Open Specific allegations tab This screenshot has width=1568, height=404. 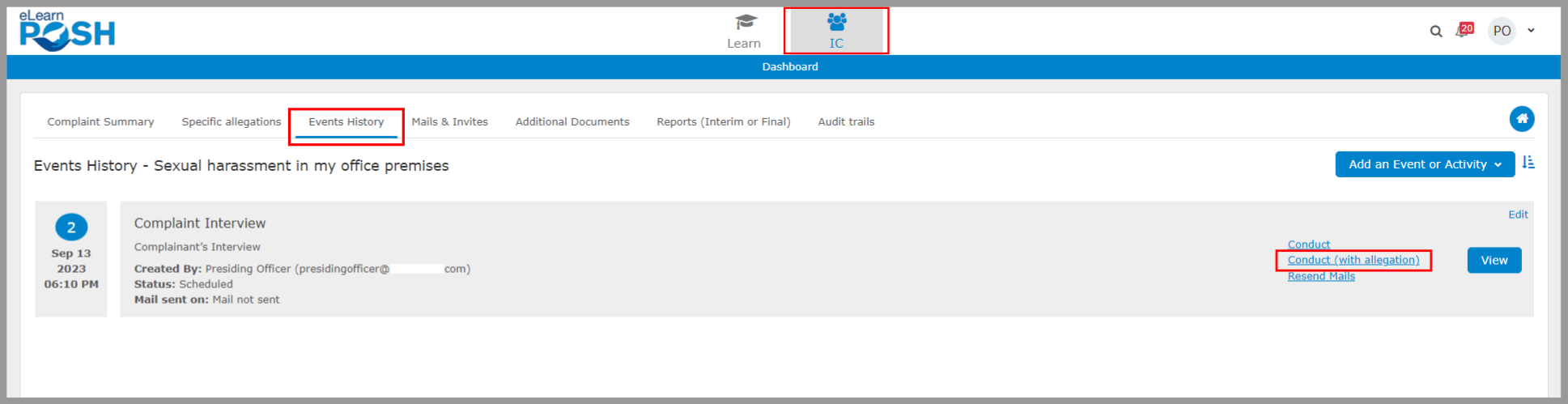[231, 121]
